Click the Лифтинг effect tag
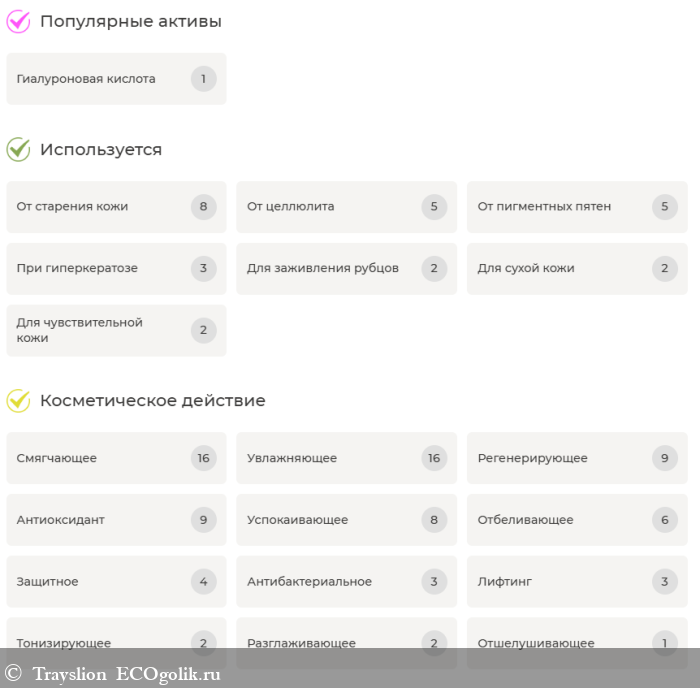 pyautogui.click(x=576, y=583)
